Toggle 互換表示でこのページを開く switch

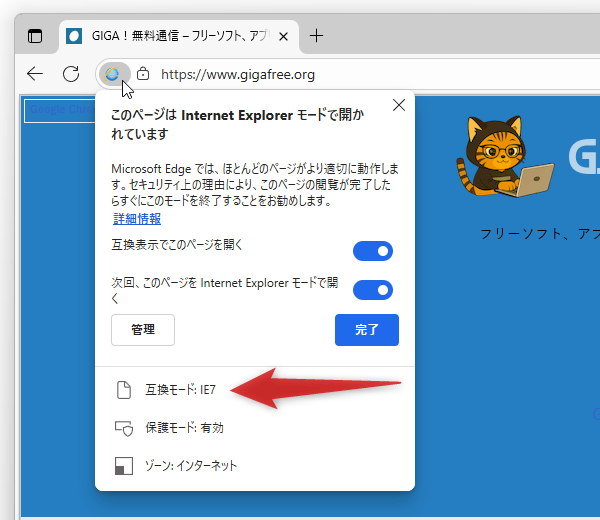(372, 251)
